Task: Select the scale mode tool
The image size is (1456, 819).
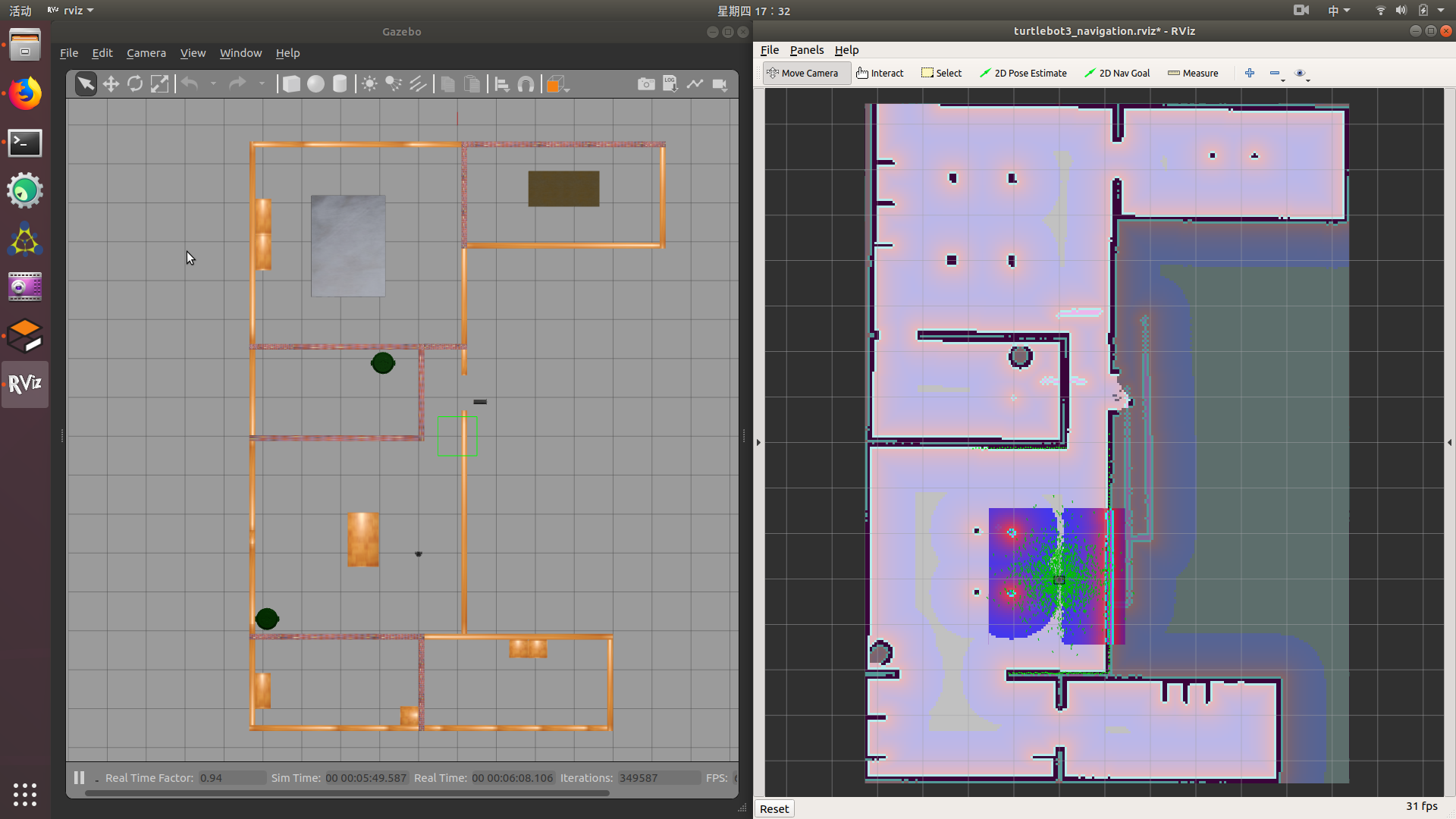Action: coord(159,84)
